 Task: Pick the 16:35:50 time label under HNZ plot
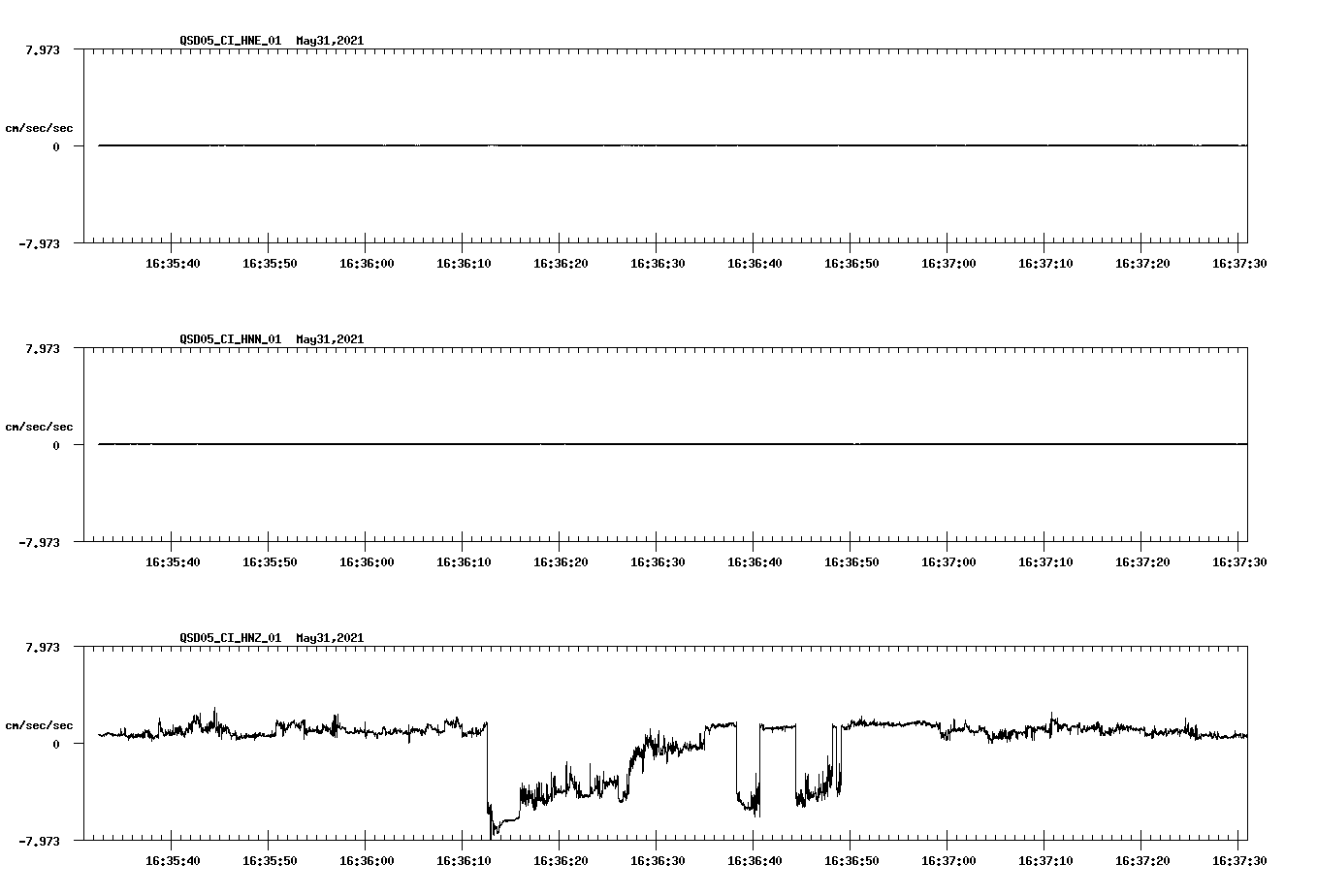270,861
